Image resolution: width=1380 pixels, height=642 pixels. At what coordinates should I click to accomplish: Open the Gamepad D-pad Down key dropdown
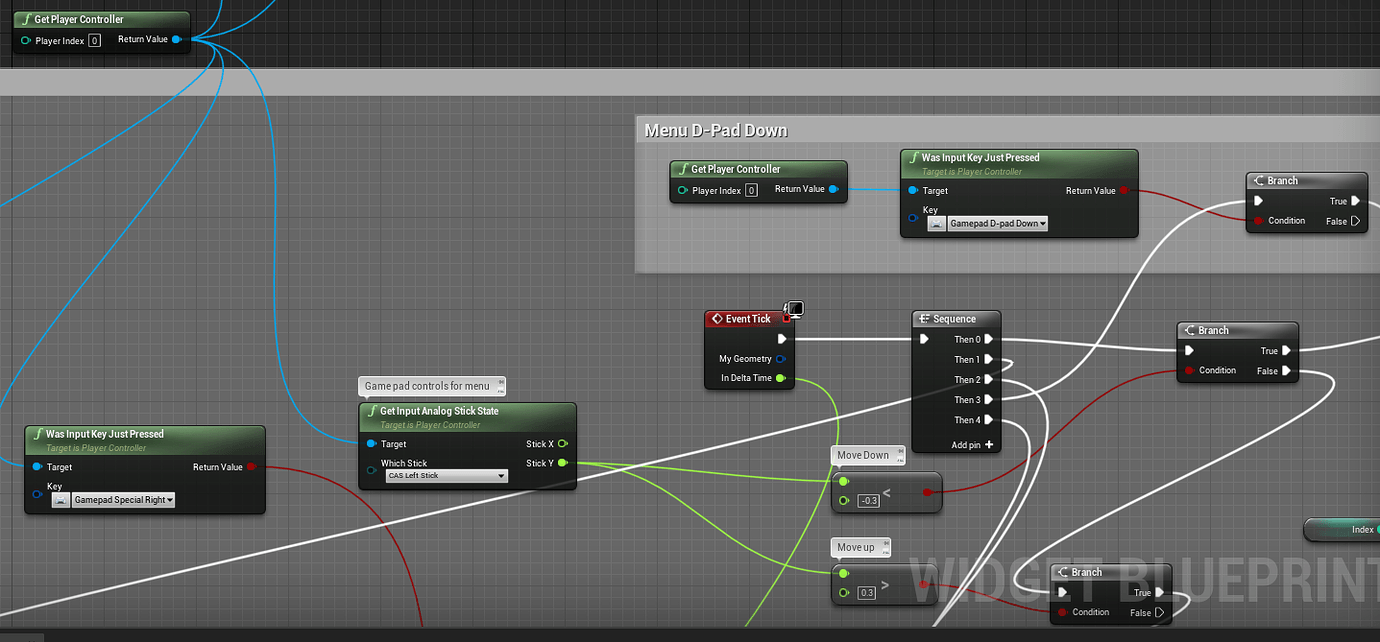click(998, 224)
